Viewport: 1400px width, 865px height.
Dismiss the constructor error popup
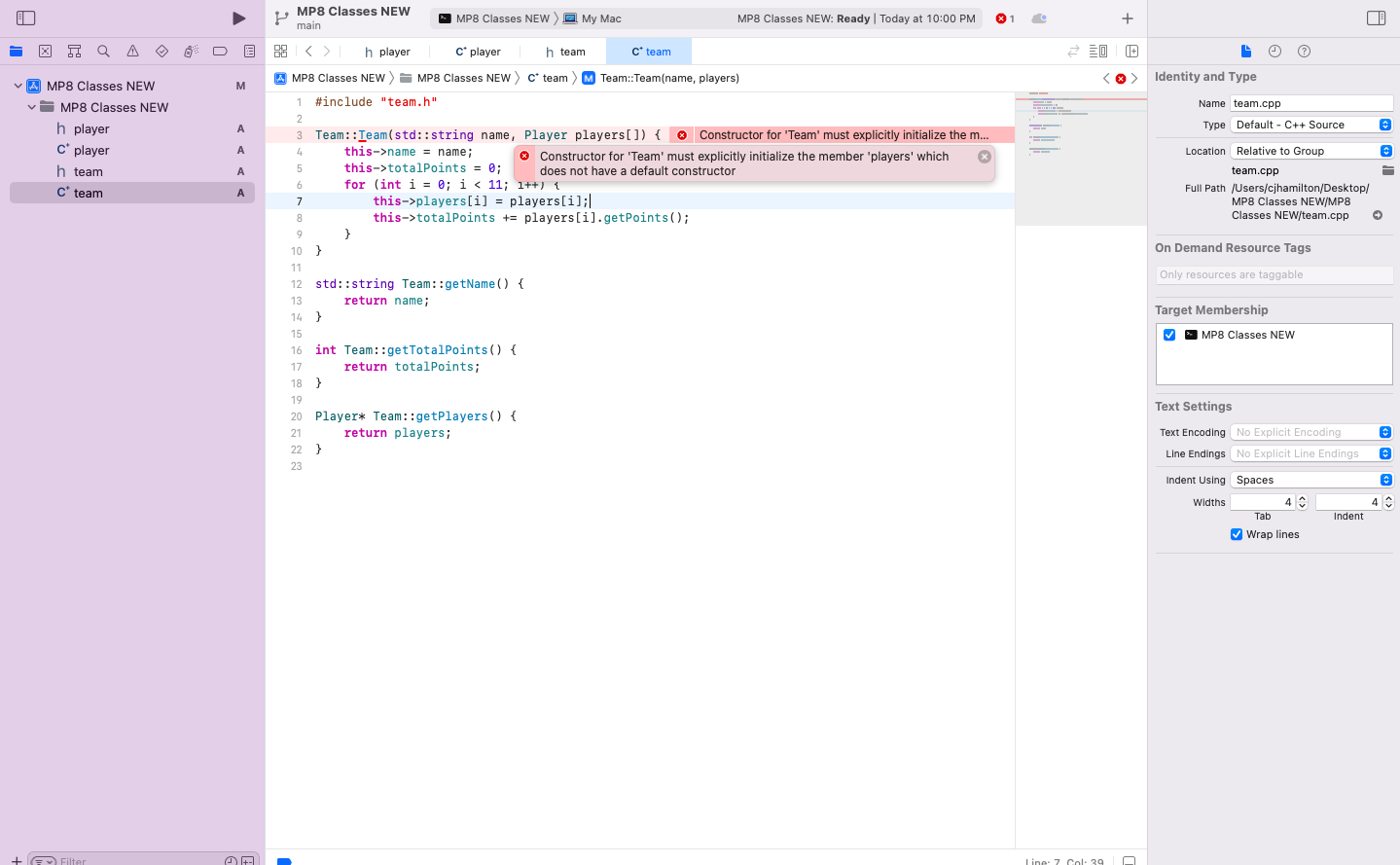pyautogui.click(x=984, y=156)
